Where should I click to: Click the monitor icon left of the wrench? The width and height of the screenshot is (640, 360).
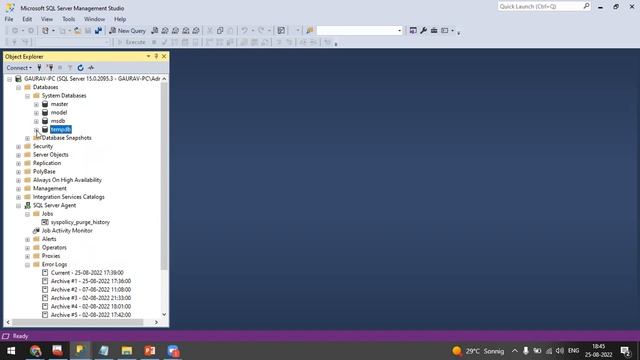(x=413, y=31)
